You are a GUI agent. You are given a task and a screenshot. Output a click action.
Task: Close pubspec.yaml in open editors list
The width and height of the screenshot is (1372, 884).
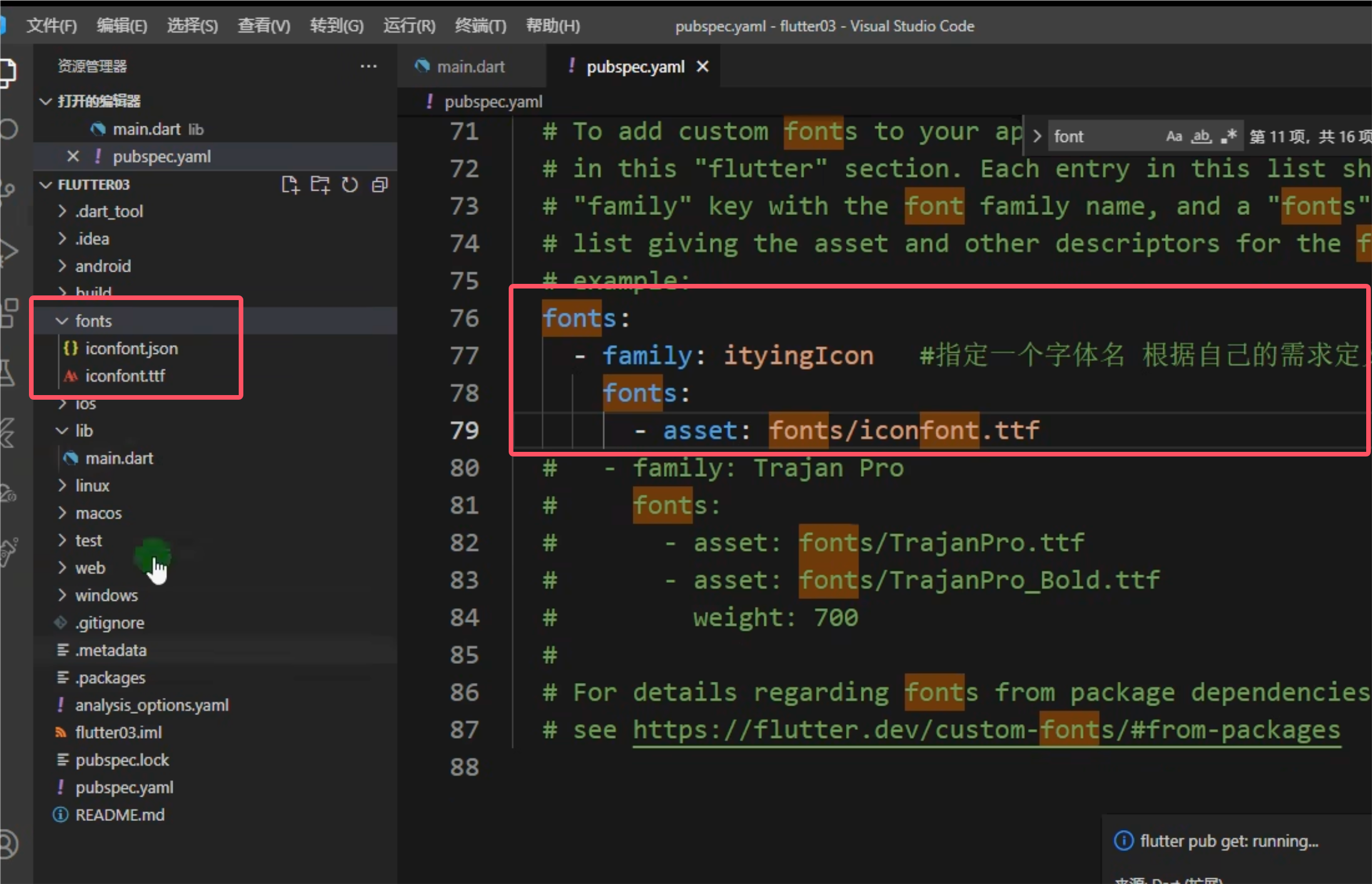[73, 156]
